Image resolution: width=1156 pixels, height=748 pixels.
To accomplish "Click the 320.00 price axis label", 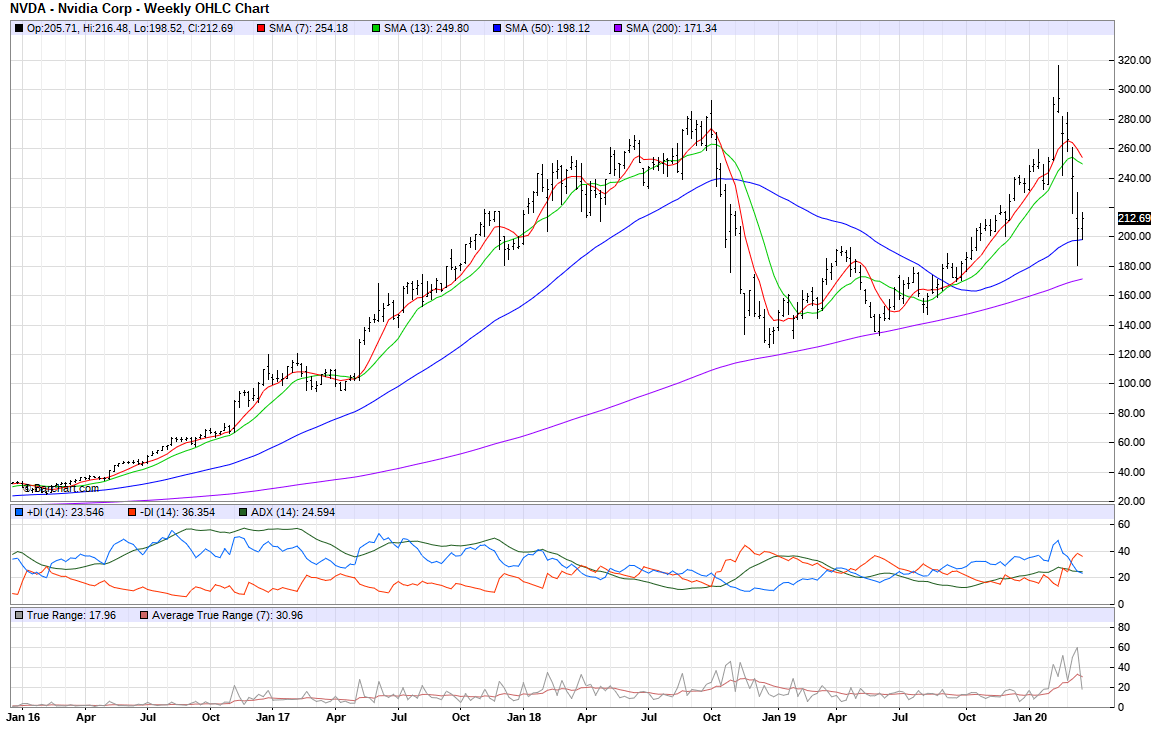I will point(1134,60).
